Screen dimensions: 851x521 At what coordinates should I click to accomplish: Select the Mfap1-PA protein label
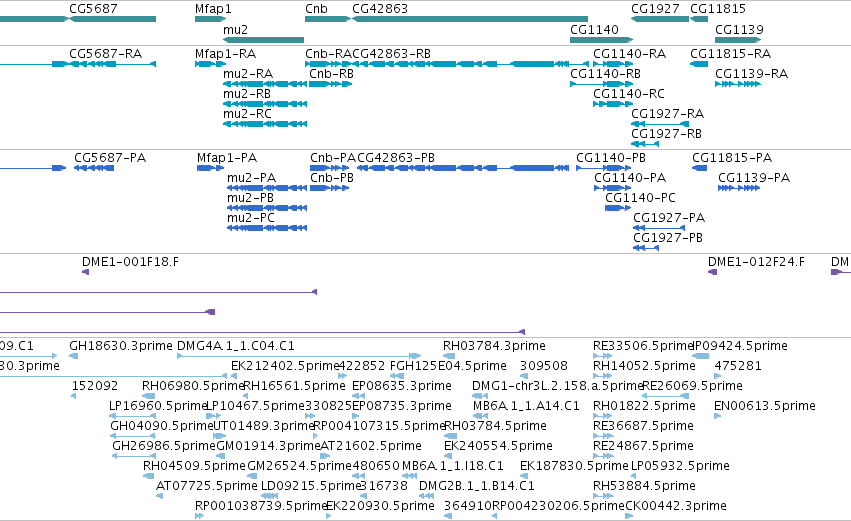pyautogui.click(x=227, y=158)
